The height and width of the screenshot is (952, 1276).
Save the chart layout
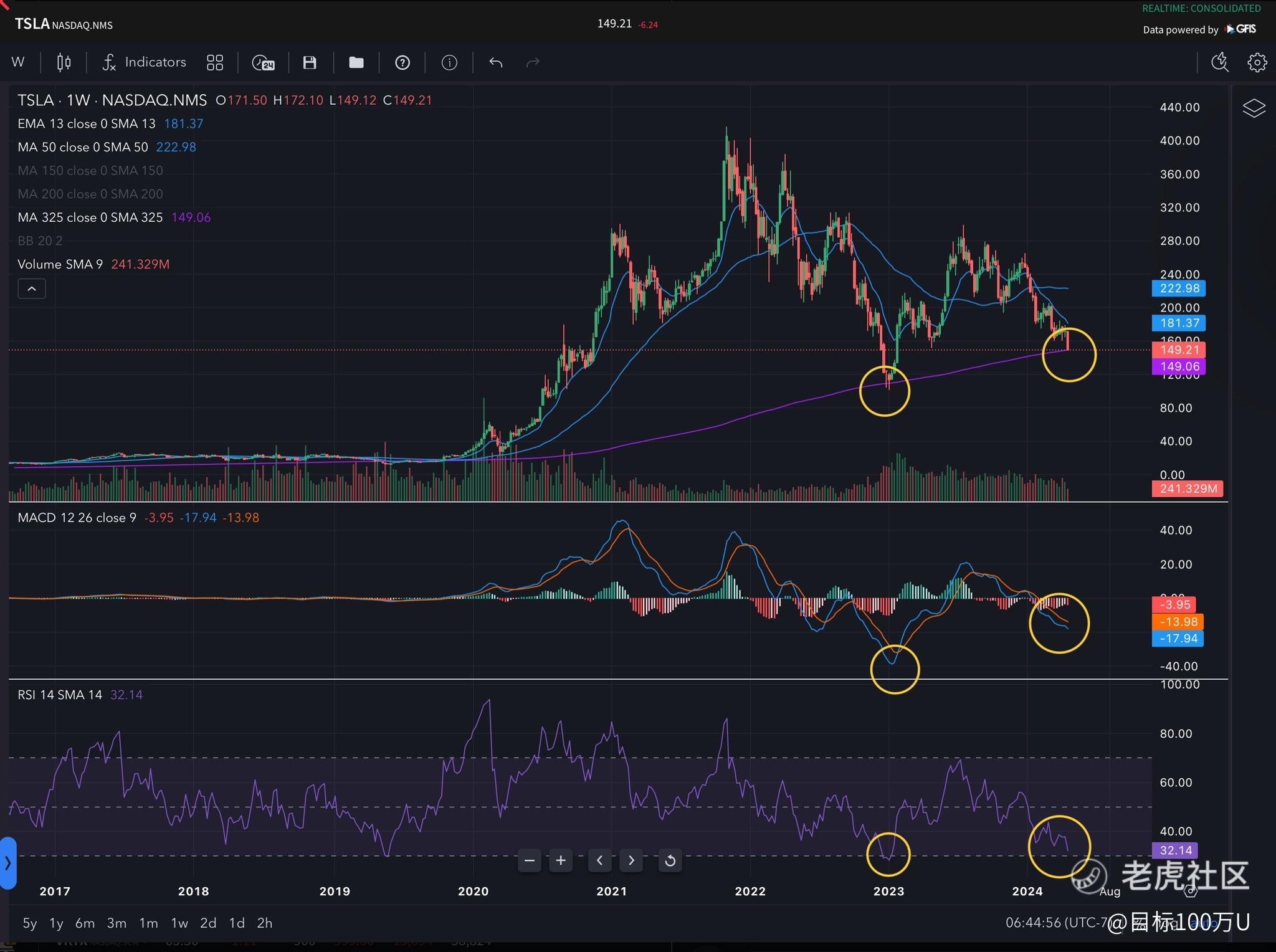310,62
